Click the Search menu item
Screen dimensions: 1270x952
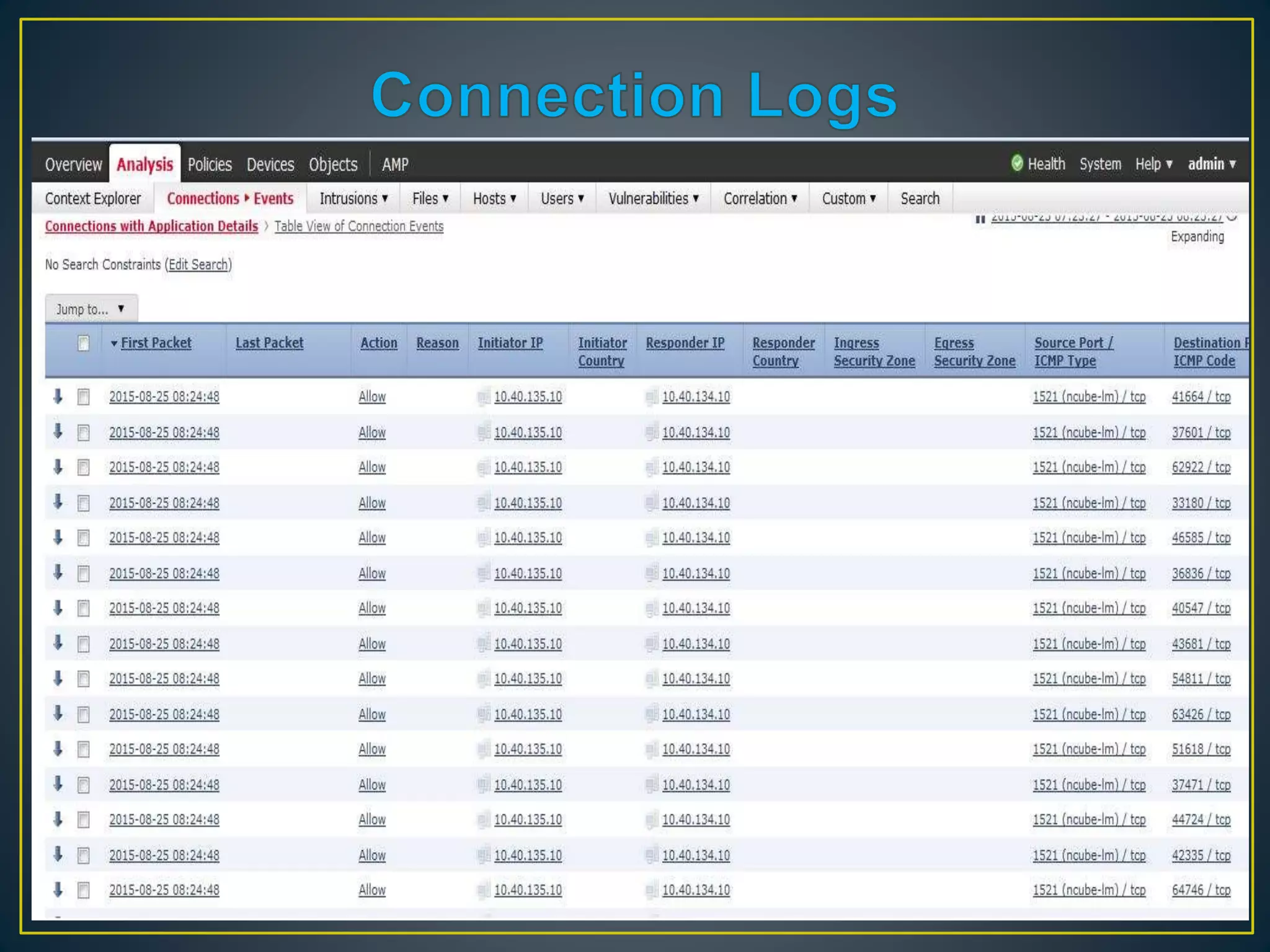click(920, 198)
